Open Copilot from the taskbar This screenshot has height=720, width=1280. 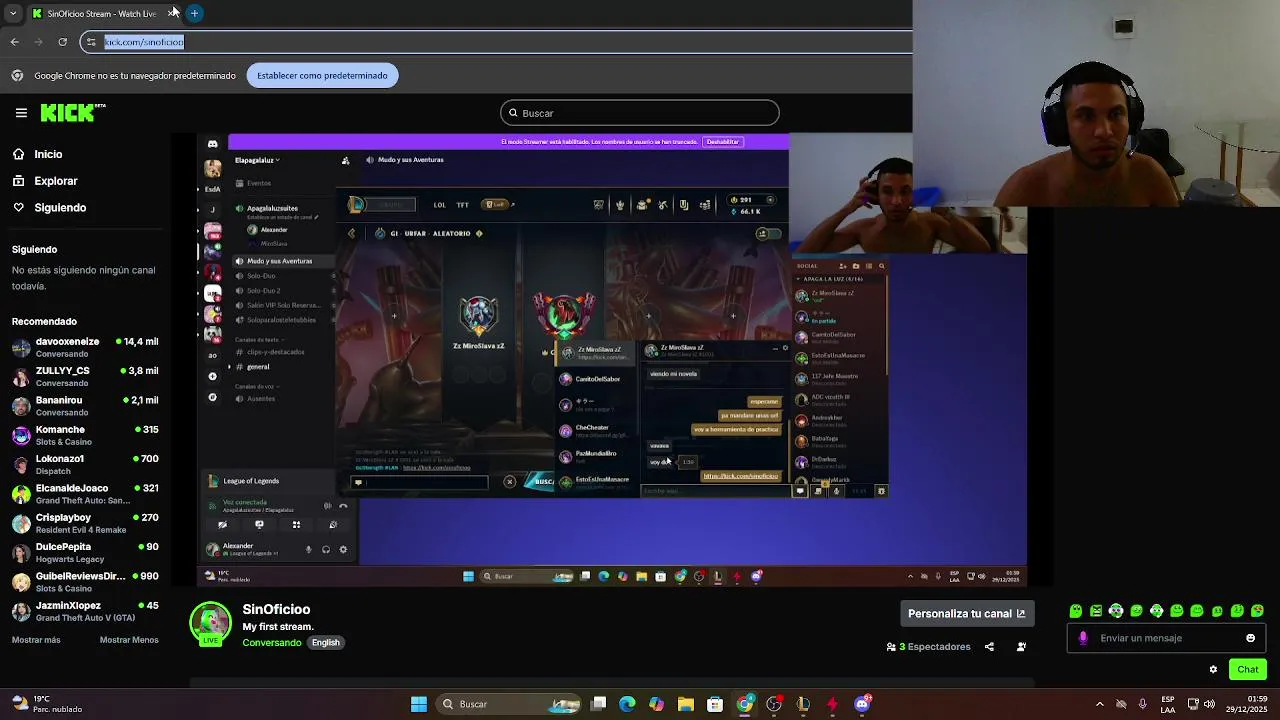[x=656, y=704]
